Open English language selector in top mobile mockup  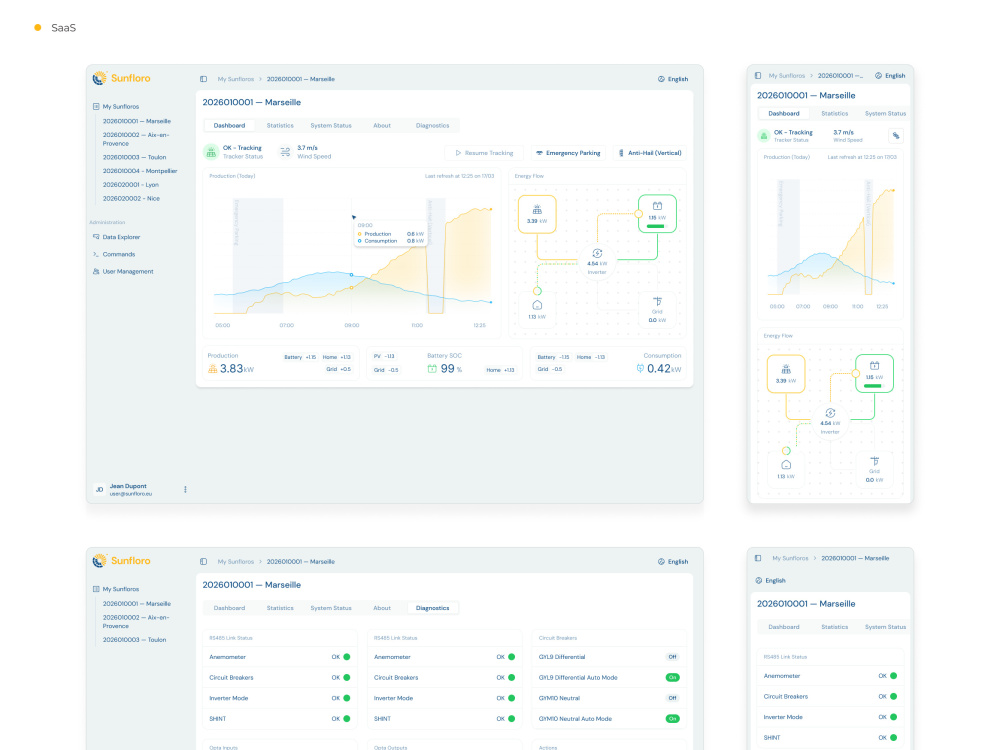click(890, 75)
